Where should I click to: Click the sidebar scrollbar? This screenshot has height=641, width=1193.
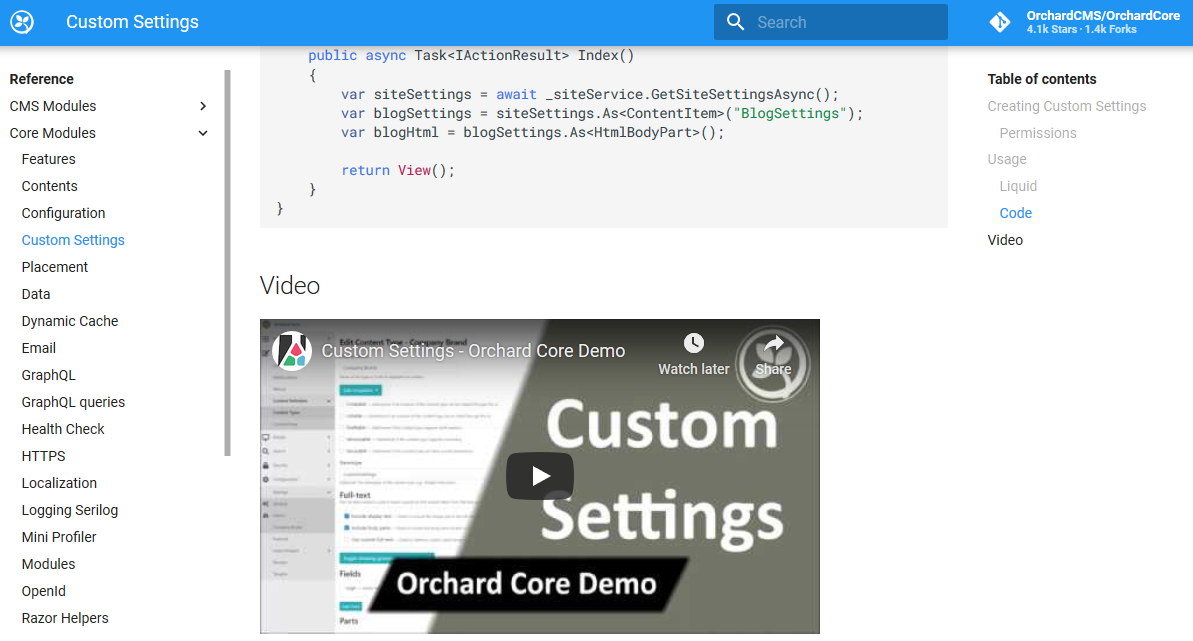pos(227,263)
